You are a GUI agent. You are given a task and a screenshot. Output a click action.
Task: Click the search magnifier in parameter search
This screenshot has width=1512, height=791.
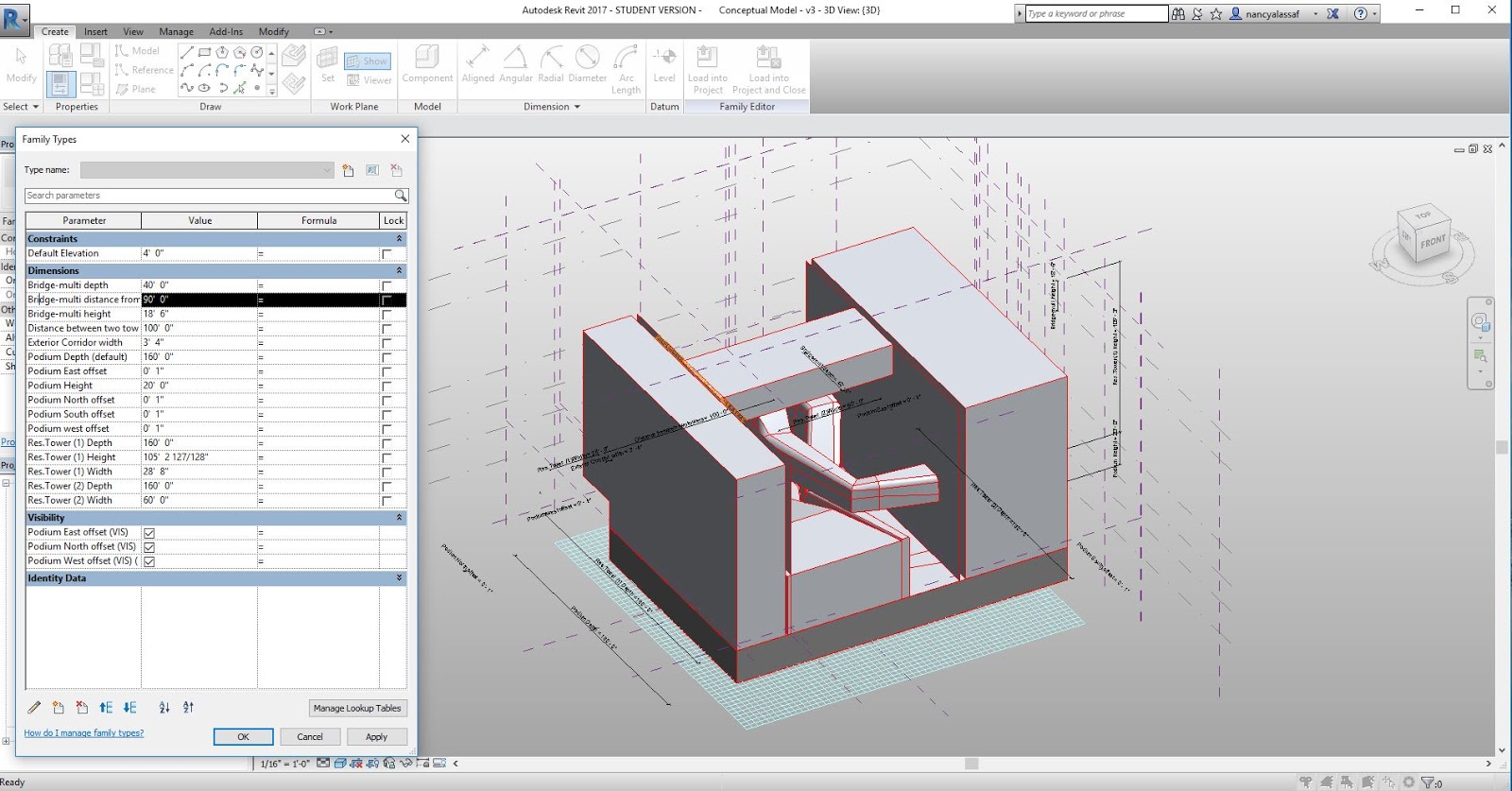click(401, 196)
